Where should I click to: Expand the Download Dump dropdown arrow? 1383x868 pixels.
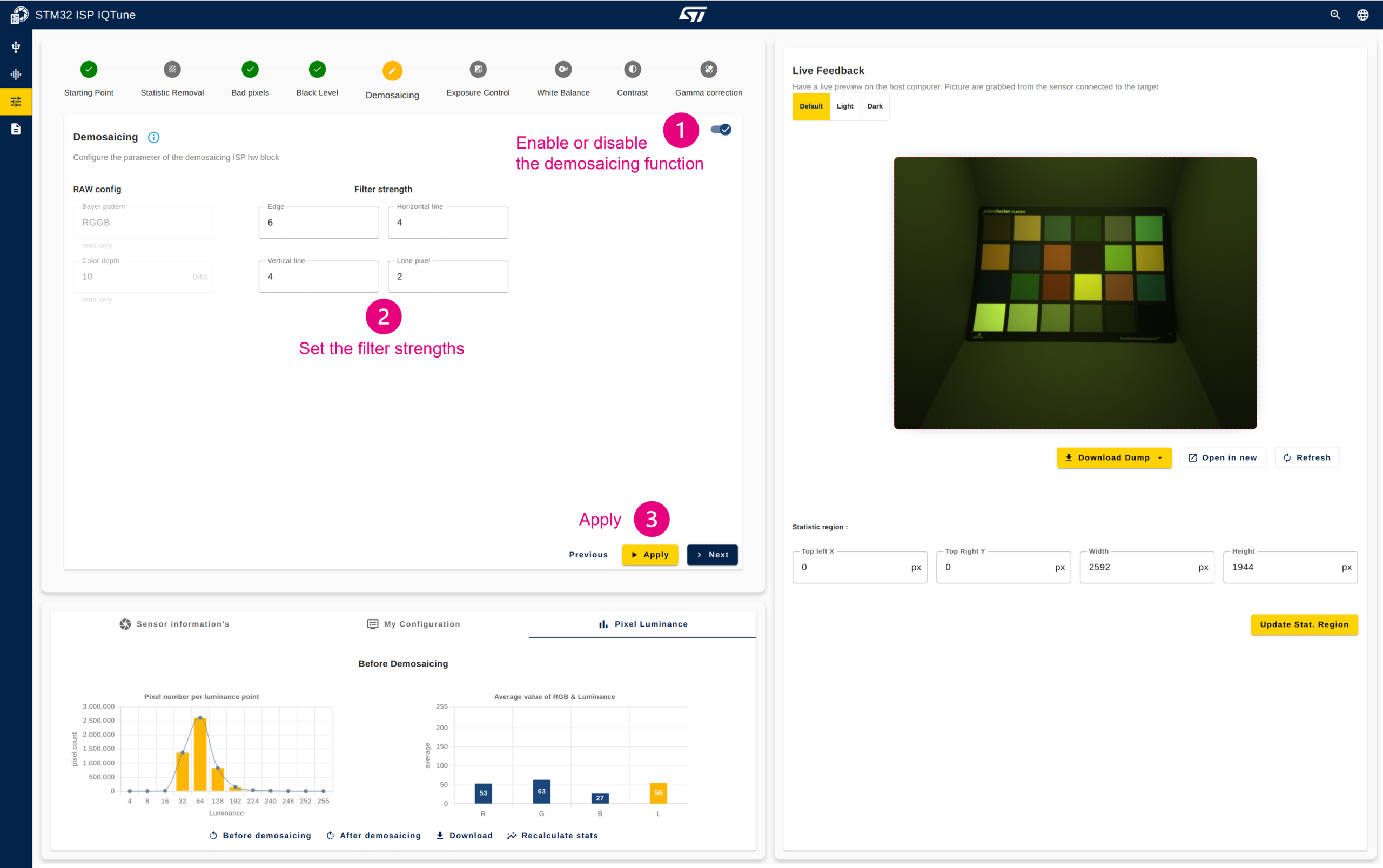coord(1160,458)
